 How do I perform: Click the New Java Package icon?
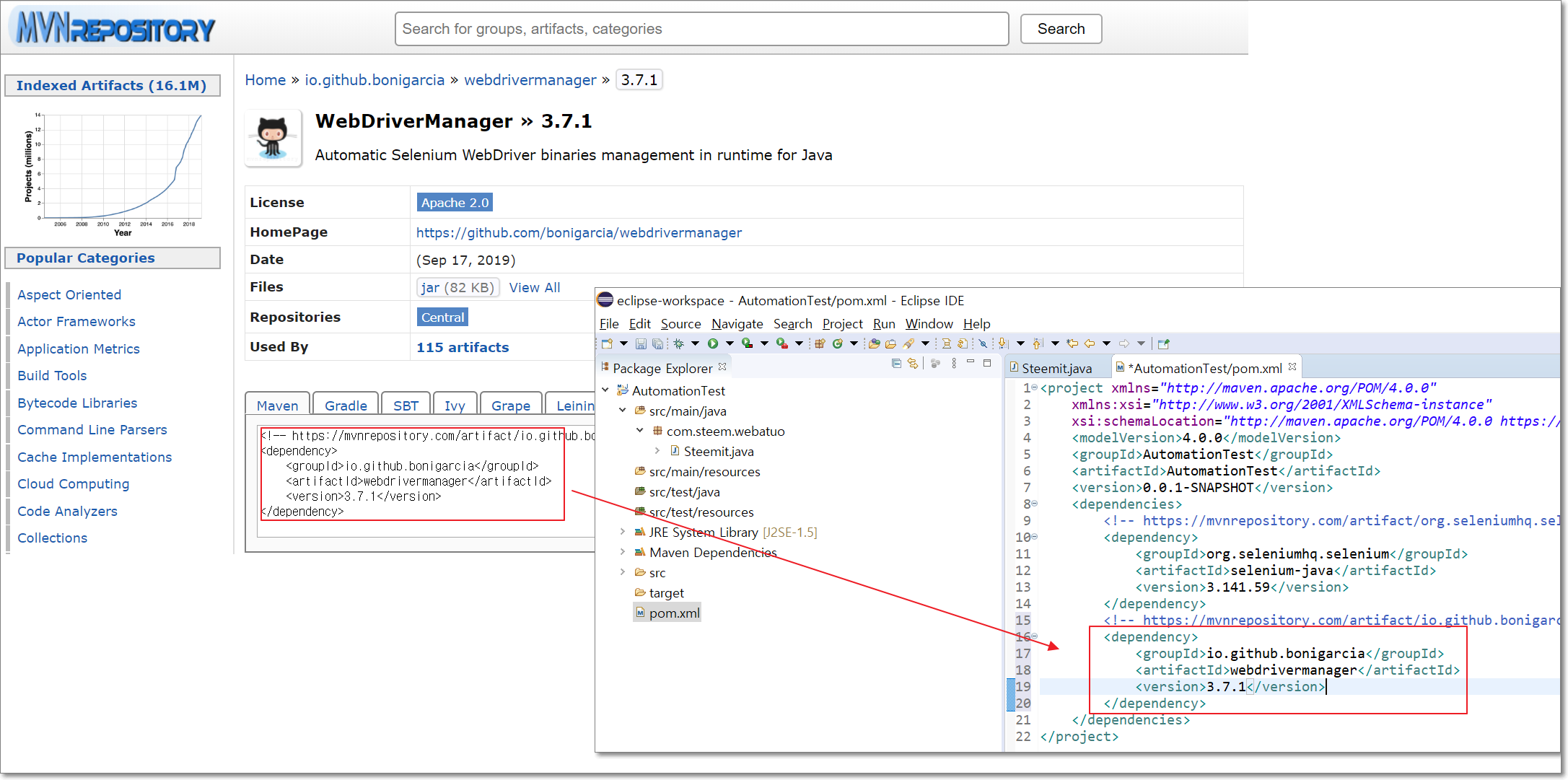coord(820,343)
